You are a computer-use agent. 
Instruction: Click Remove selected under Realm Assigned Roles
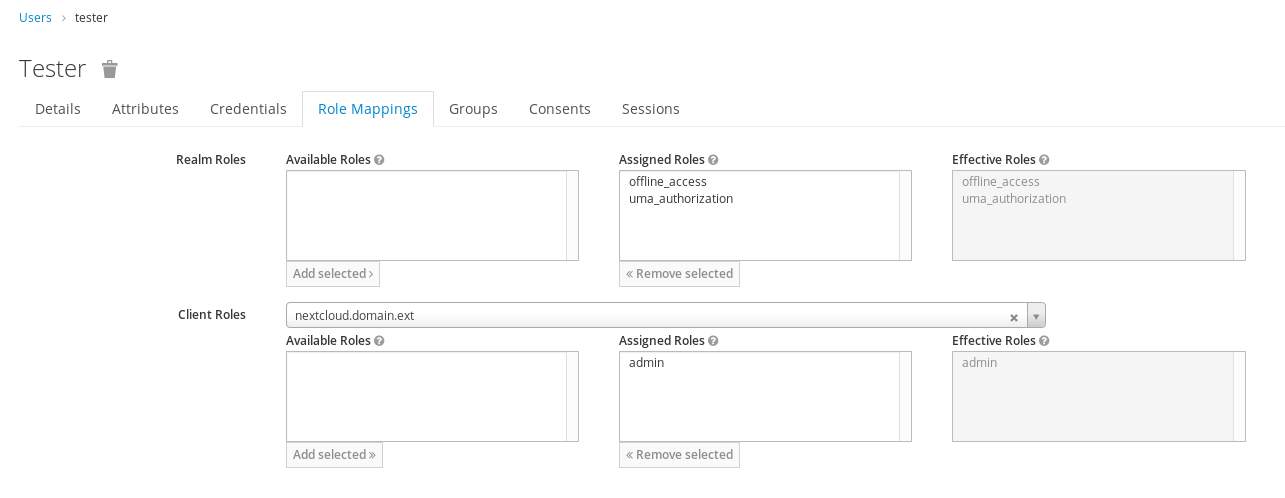tap(679, 274)
